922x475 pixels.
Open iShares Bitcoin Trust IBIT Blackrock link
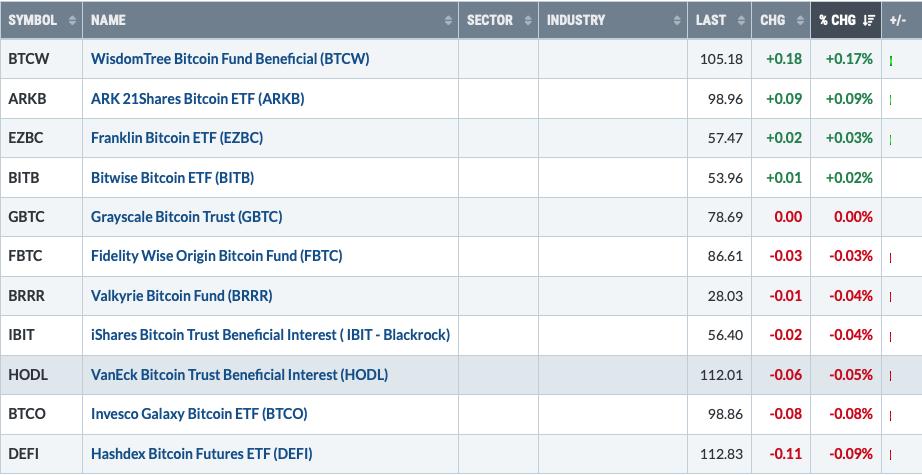pyautogui.click(x=270, y=334)
